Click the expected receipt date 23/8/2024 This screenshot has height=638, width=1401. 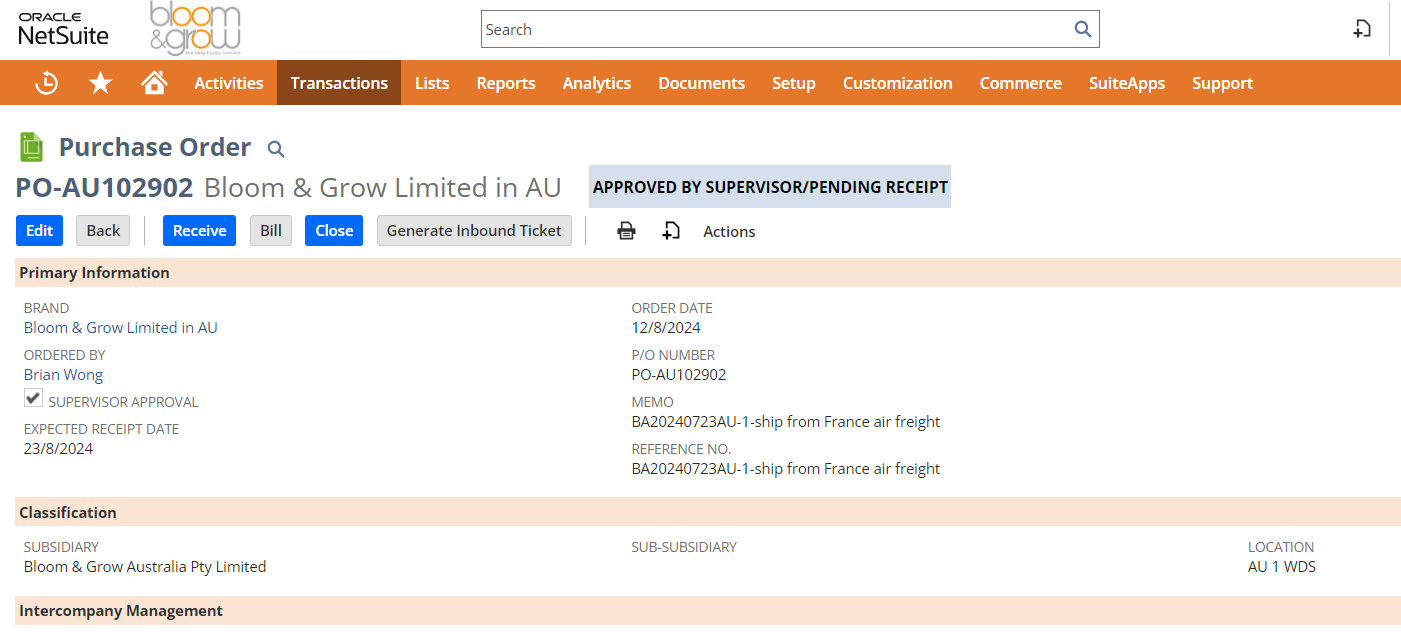click(58, 449)
